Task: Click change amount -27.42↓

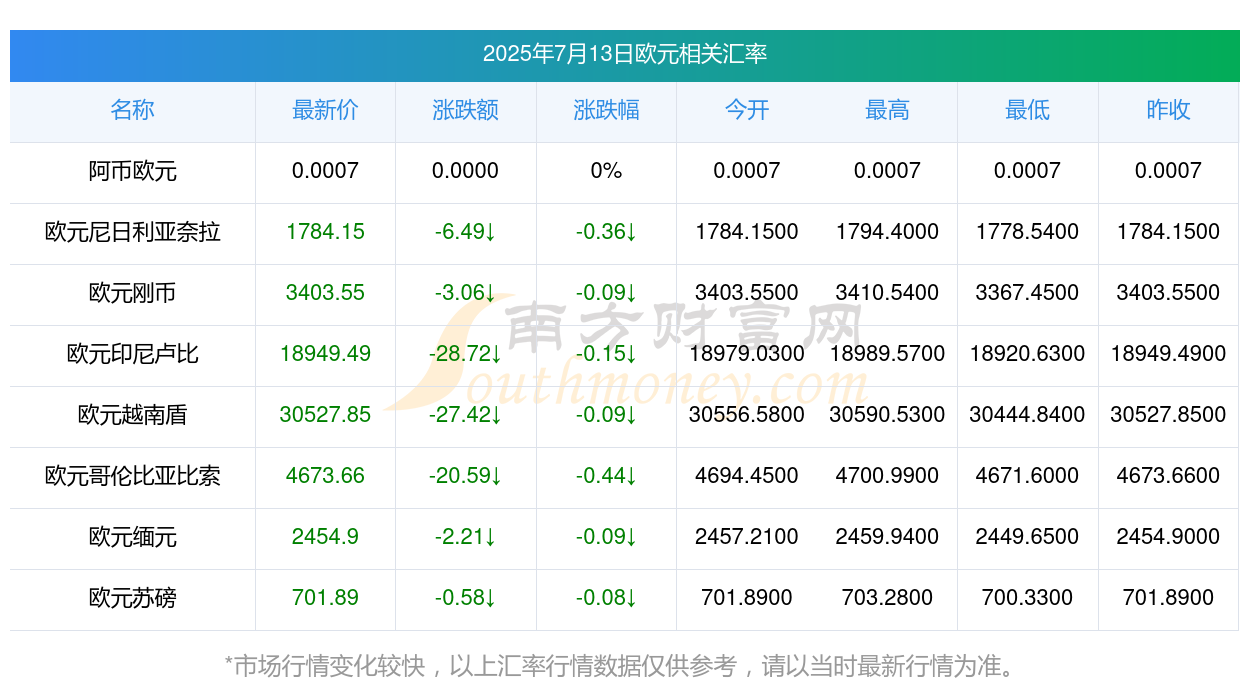Action: pos(465,415)
